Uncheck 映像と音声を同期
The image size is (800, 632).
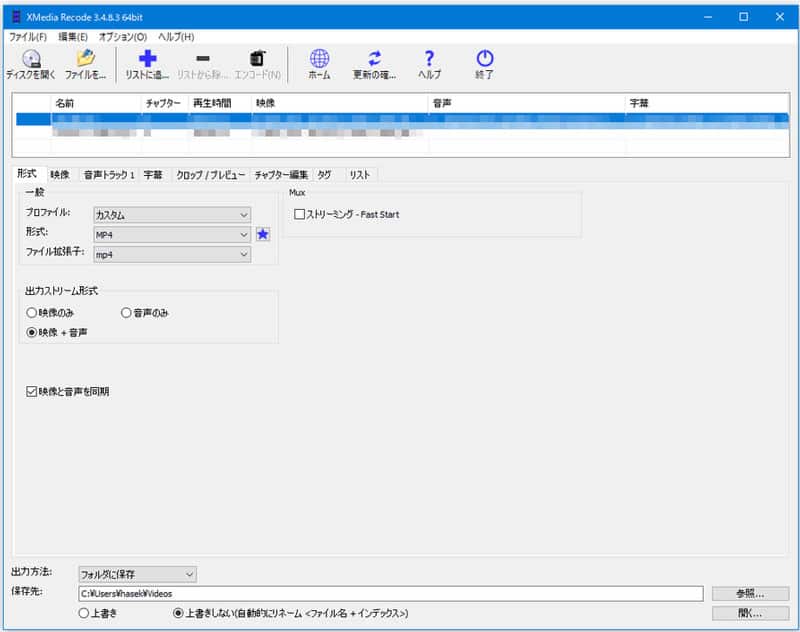[28, 391]
